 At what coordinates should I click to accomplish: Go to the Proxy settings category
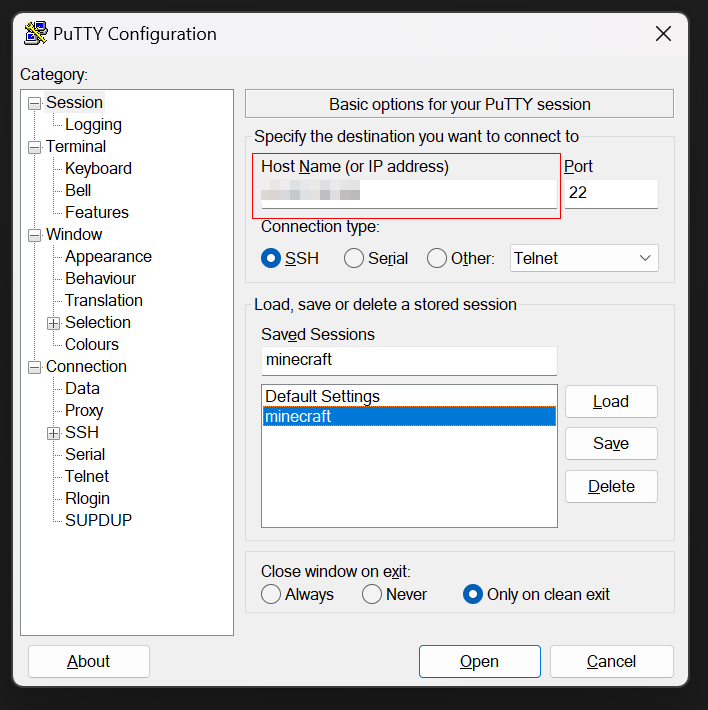point(84,411)
